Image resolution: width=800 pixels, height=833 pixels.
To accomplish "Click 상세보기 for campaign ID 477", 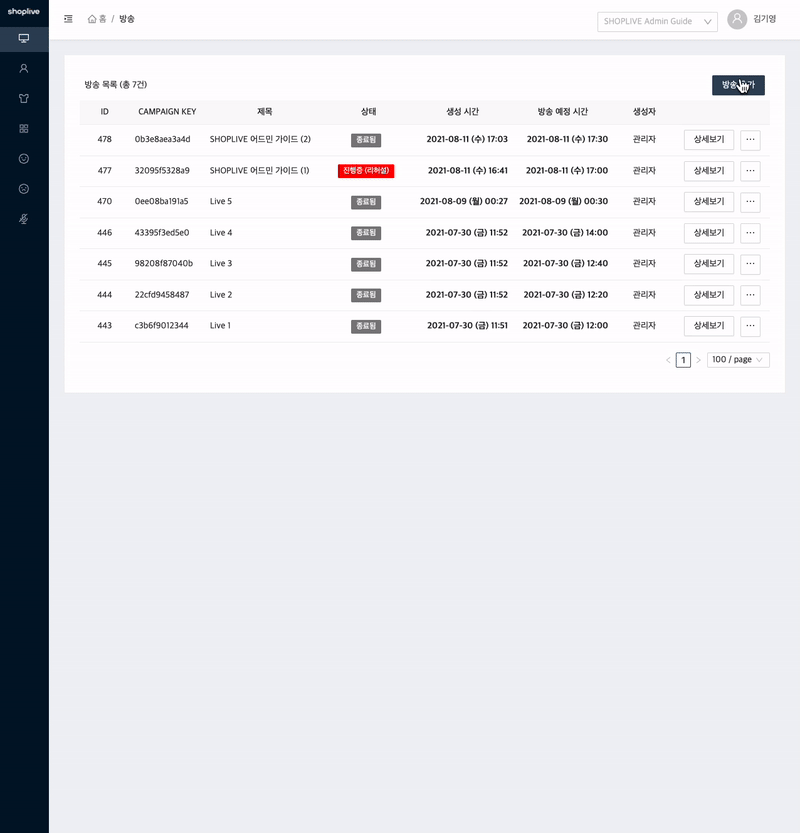I will point(709,171).
